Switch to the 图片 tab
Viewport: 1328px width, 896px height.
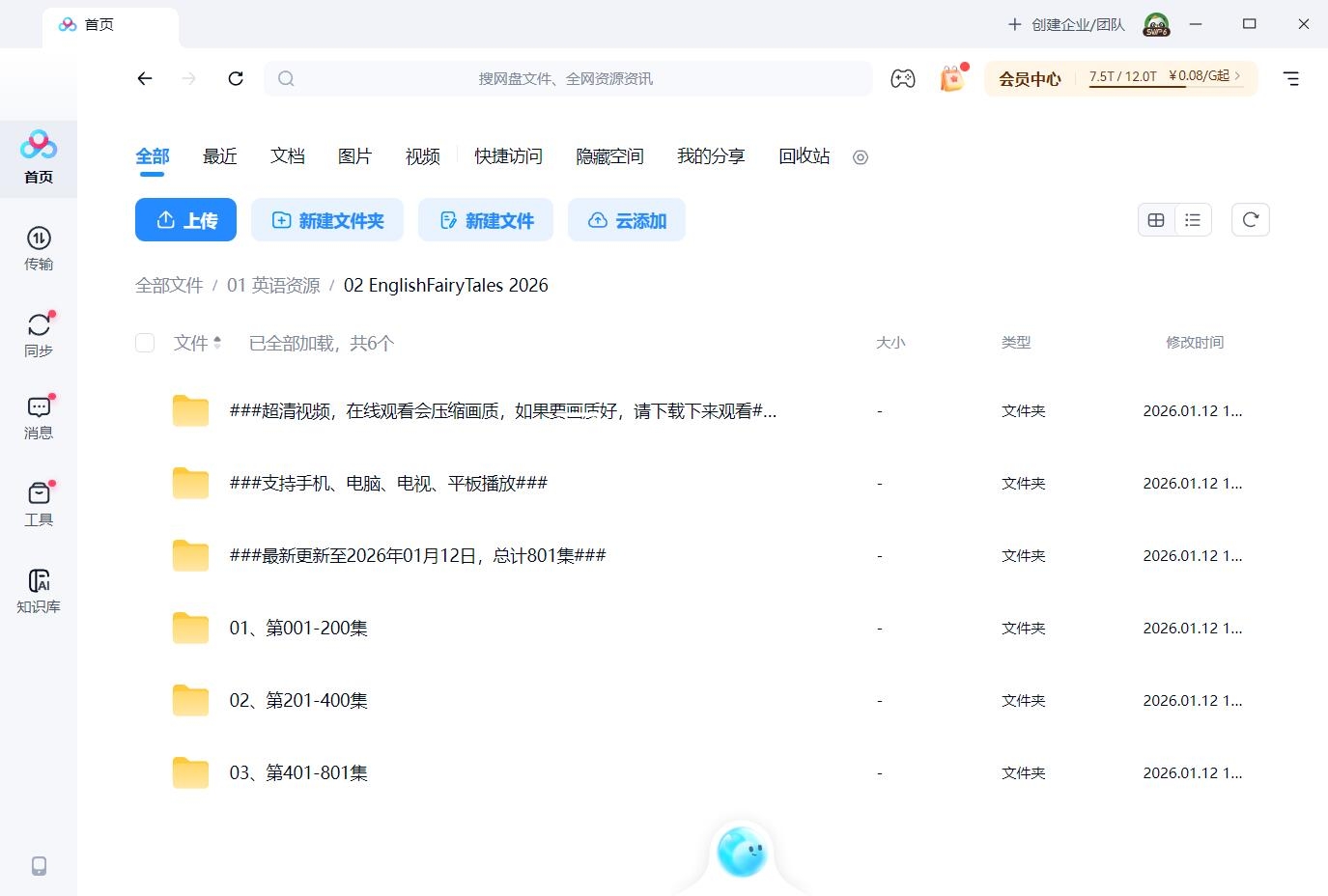click(x=354, y=156)
